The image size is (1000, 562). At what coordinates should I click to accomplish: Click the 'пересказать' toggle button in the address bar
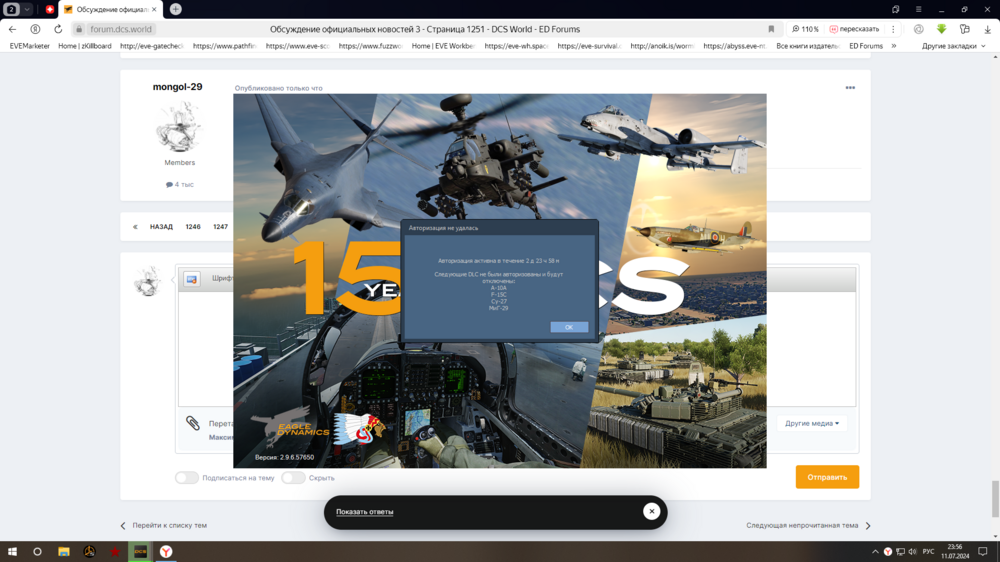coord(854,29)
